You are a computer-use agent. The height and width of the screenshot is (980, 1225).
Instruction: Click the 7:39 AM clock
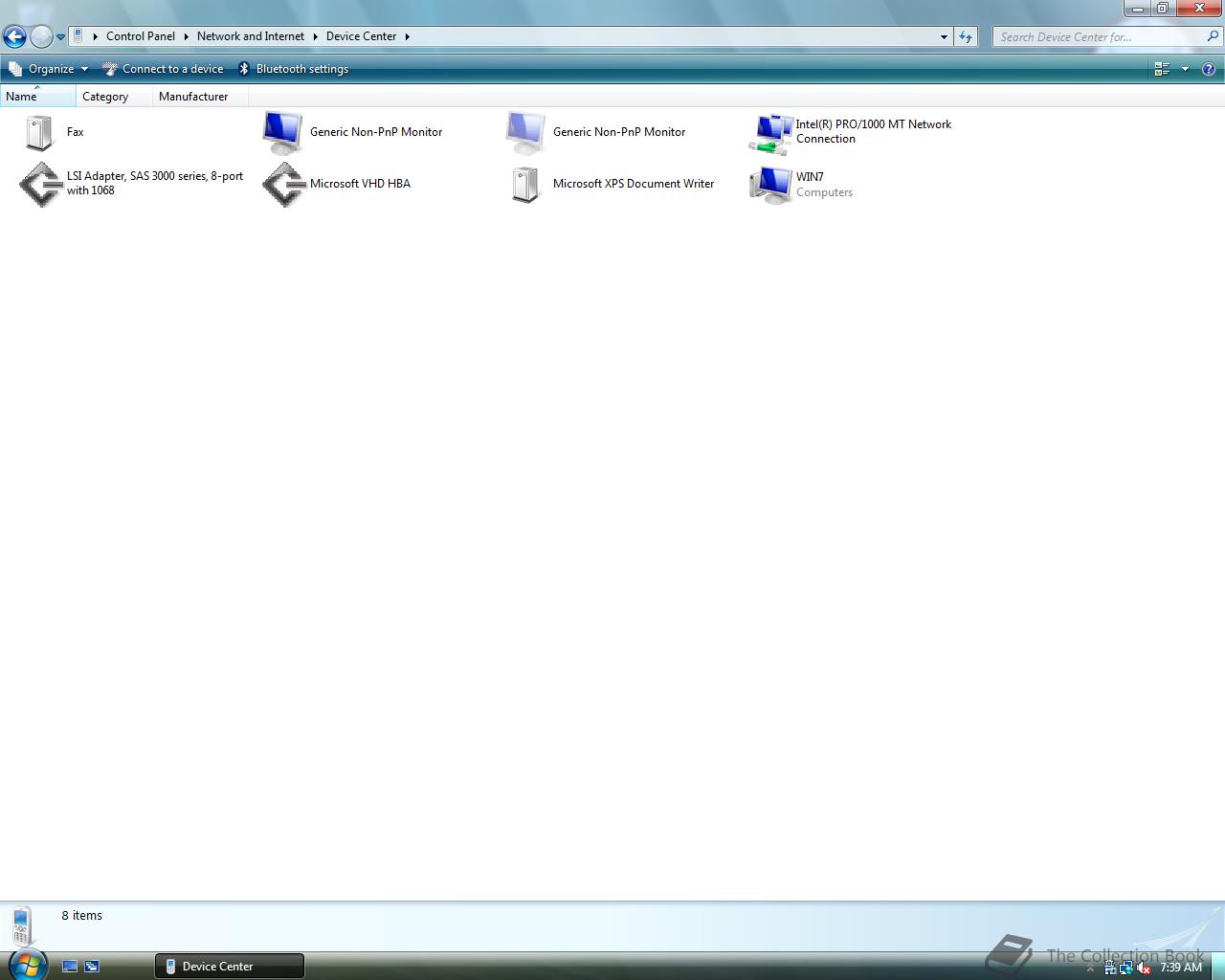click(x=1181, y=968)
